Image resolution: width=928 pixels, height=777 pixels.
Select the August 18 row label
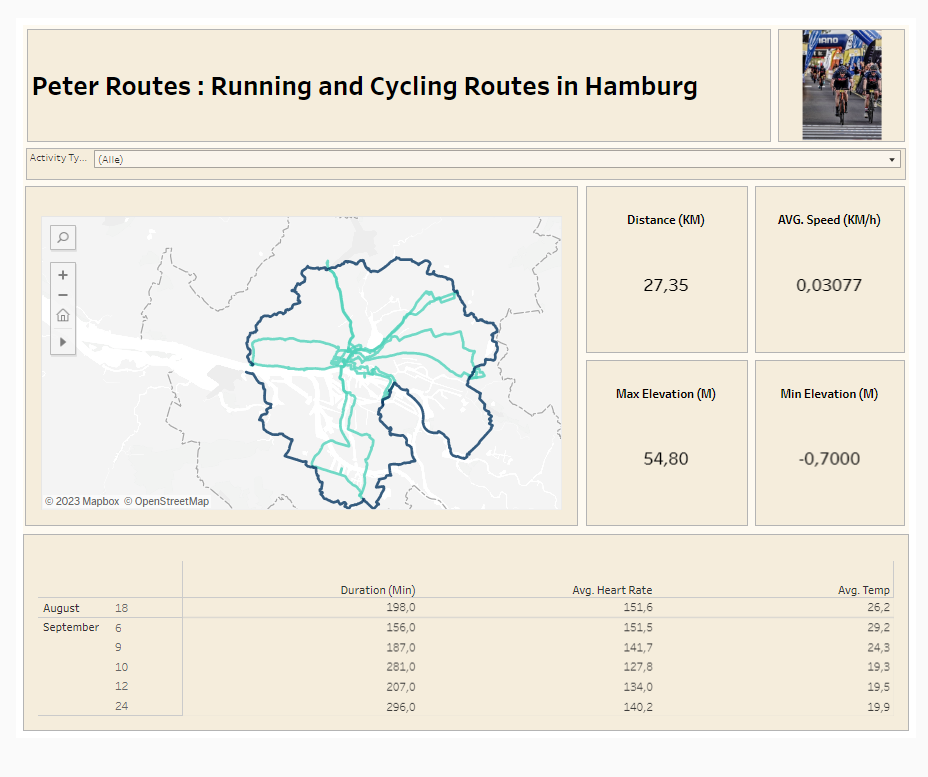121,608
